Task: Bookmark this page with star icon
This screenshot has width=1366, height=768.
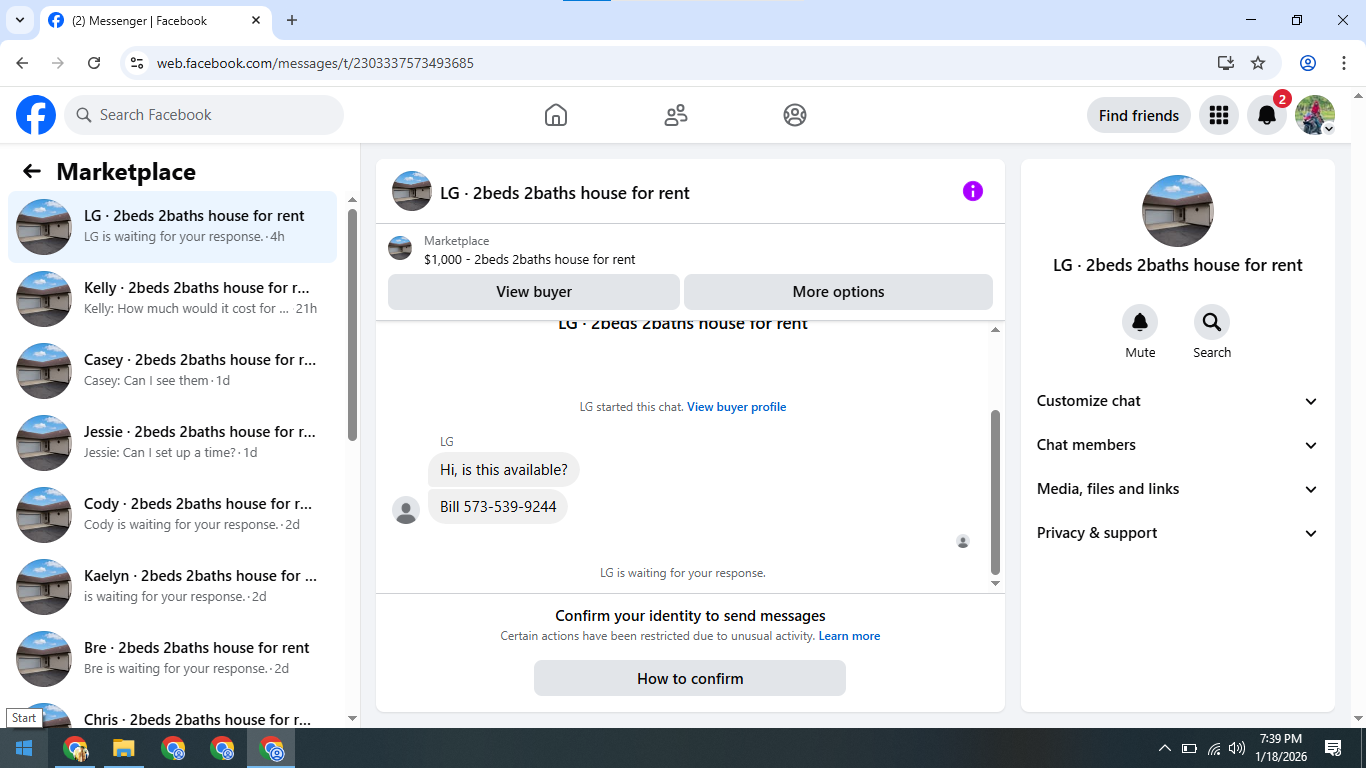Action: (1258, 63)
